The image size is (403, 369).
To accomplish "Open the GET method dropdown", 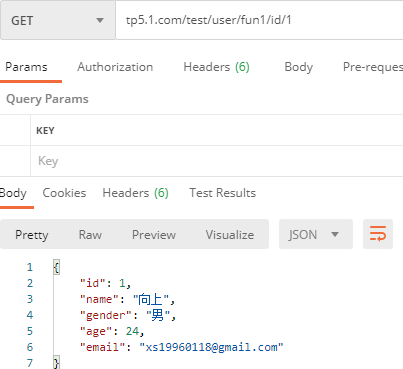I will click(x=58, y=21).
